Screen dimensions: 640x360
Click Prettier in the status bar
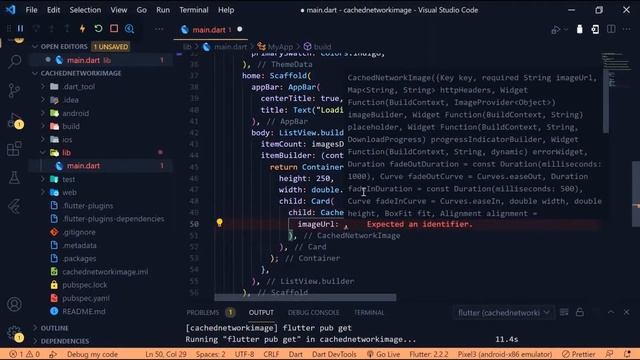(579, 354)
